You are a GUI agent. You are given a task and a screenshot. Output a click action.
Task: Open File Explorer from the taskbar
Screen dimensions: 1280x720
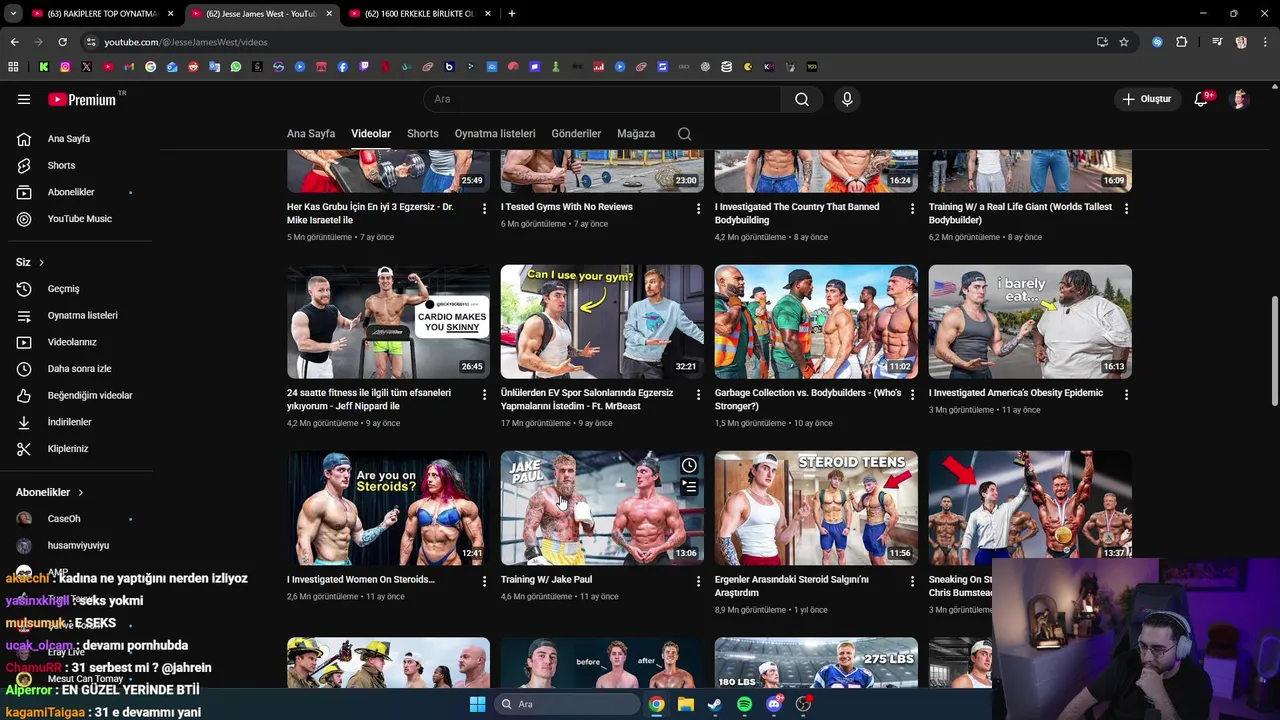(x=685, y=704)
